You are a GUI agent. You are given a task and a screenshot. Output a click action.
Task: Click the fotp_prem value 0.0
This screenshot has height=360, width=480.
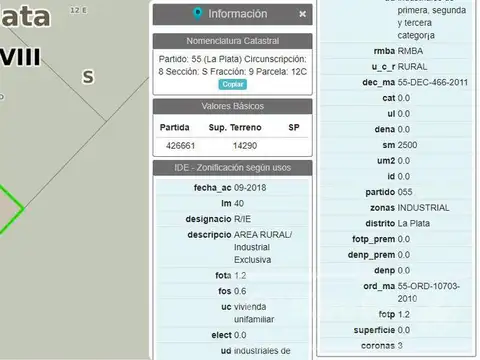[404, 239]
